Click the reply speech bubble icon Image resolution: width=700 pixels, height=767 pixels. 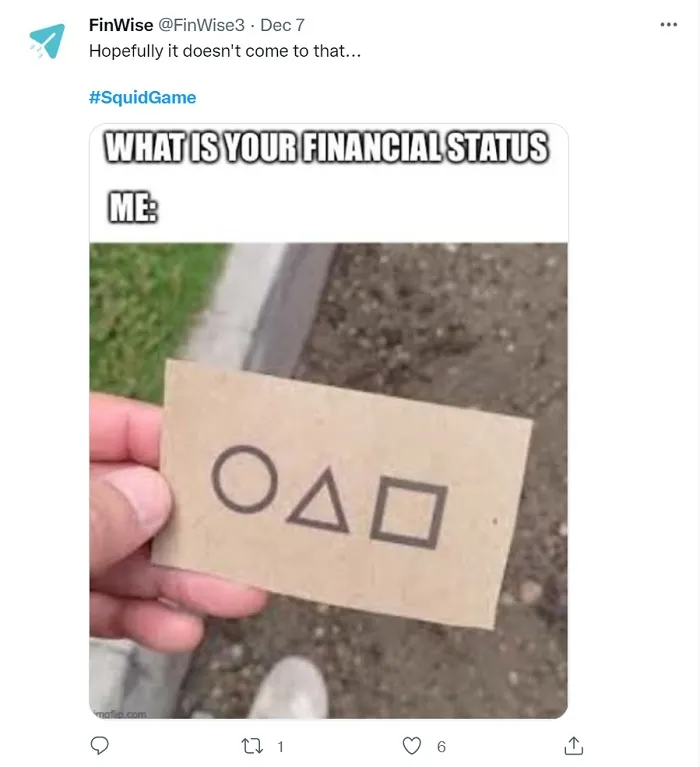(100, 746)
